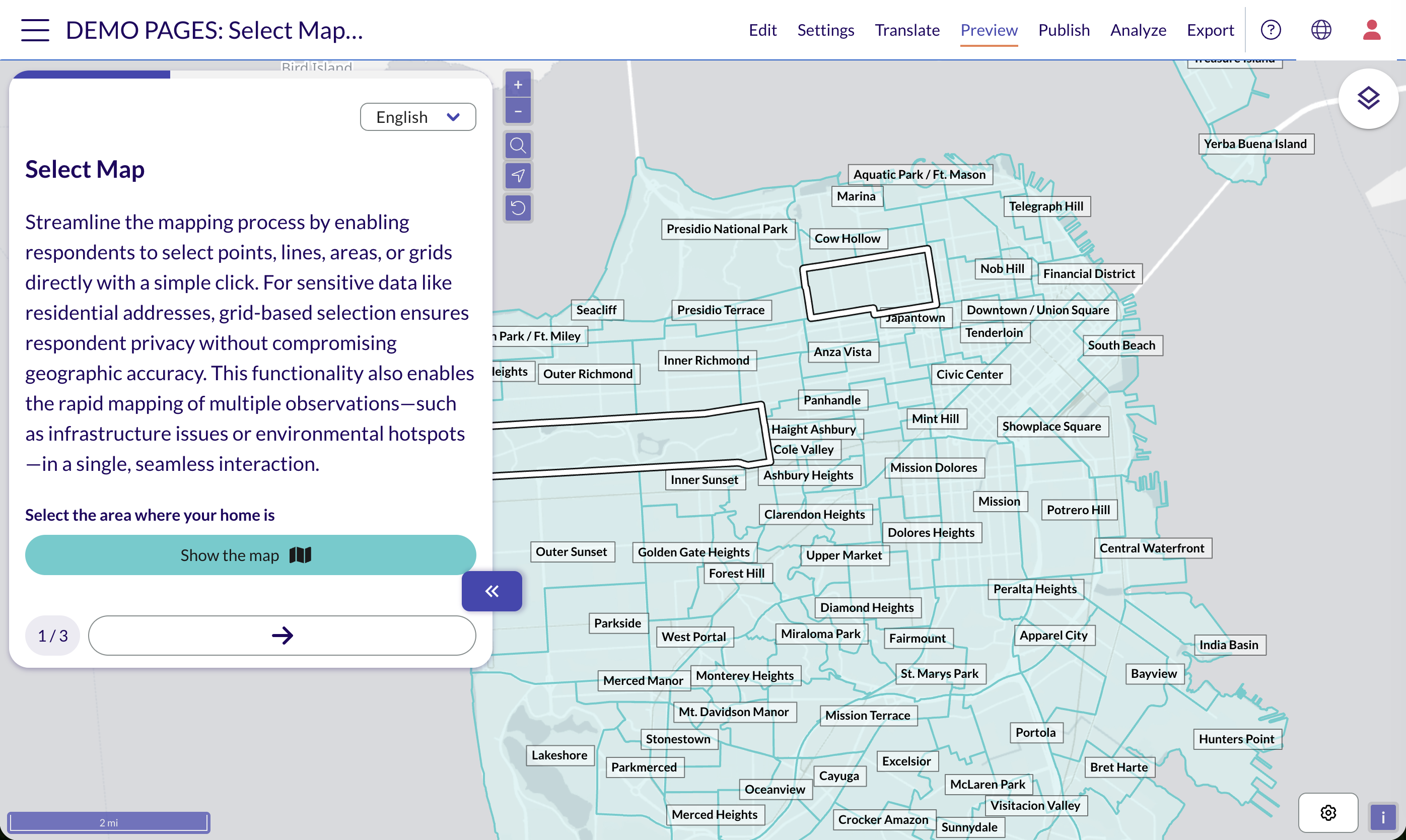This screenshot has height=840, width=1406.
Task: Open the Settings tab
Action: tap(825, 30)
